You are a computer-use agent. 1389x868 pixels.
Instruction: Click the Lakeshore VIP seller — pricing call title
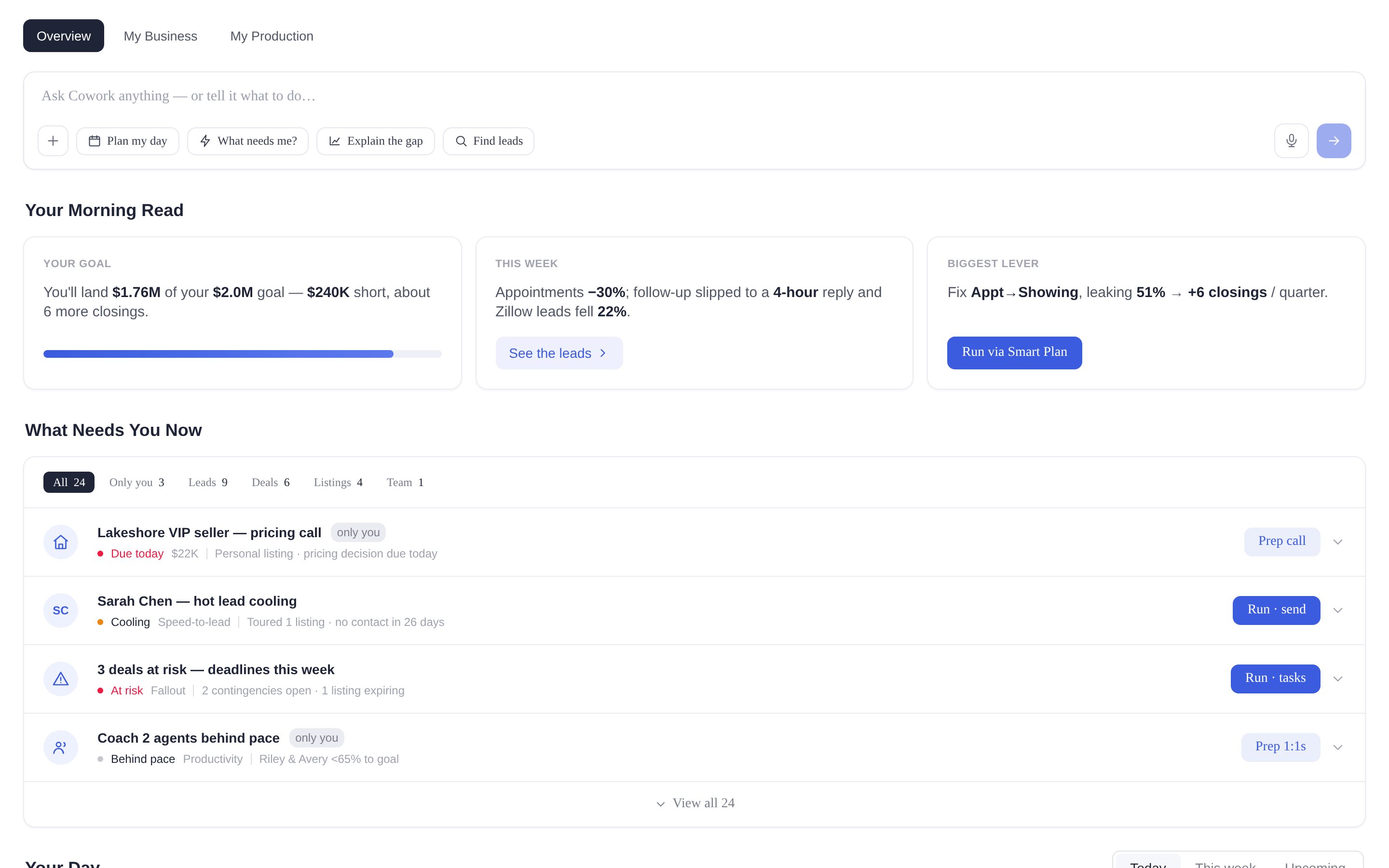tap(209, 533)
